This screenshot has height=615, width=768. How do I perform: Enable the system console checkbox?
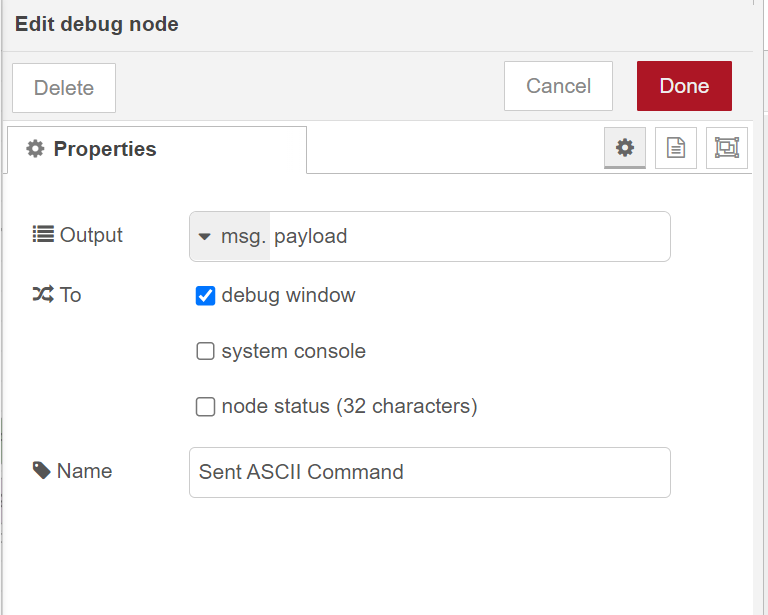pos(206,352)
